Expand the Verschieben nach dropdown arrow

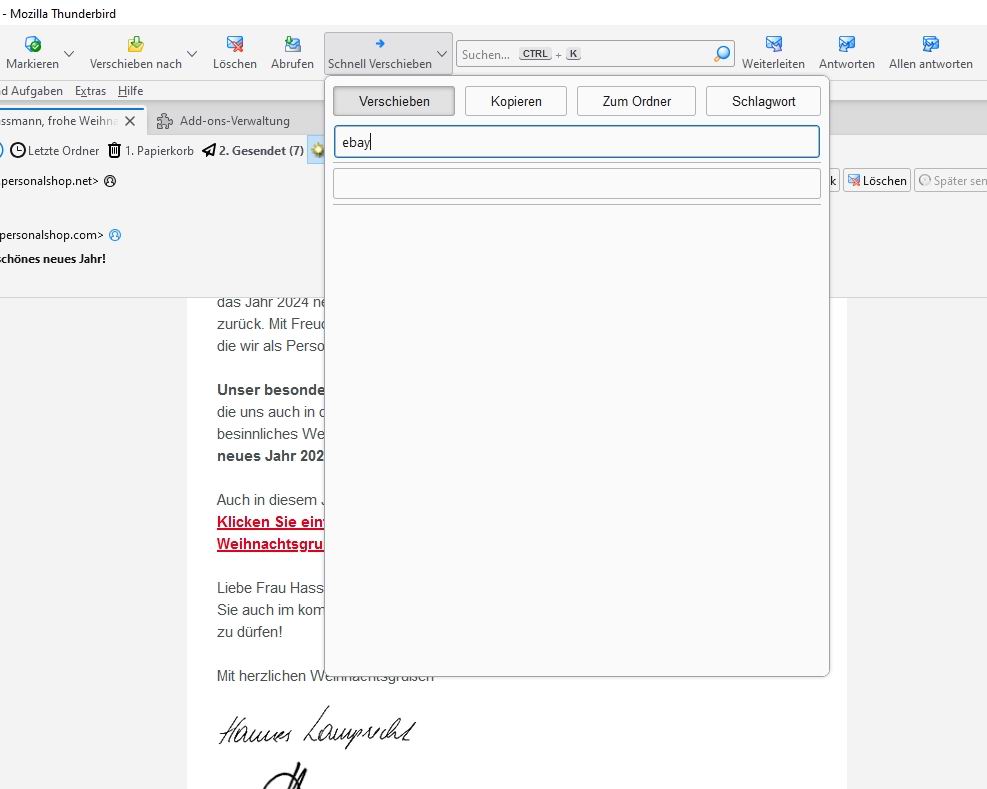(x=192, y=54)
